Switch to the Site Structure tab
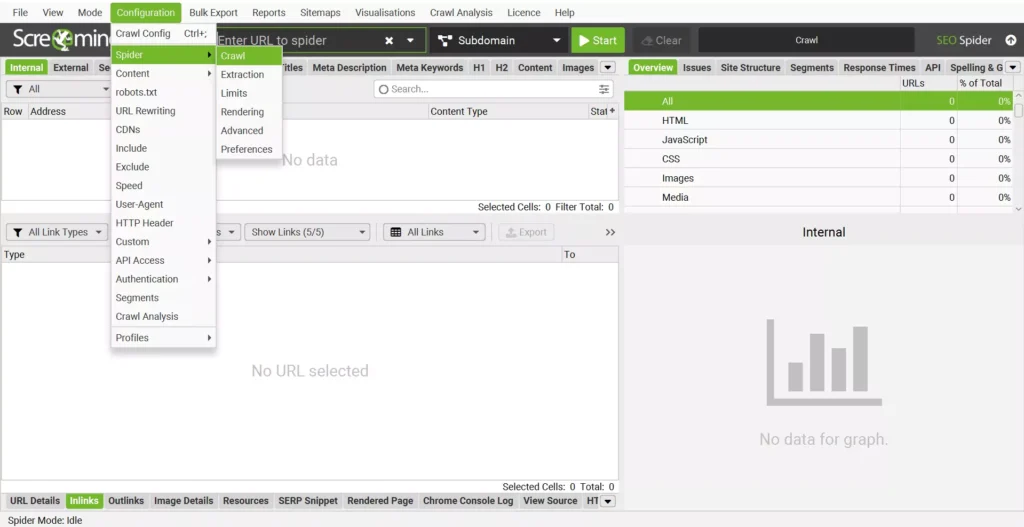Screen dimensions: 1024x527 tap(750, 67)
